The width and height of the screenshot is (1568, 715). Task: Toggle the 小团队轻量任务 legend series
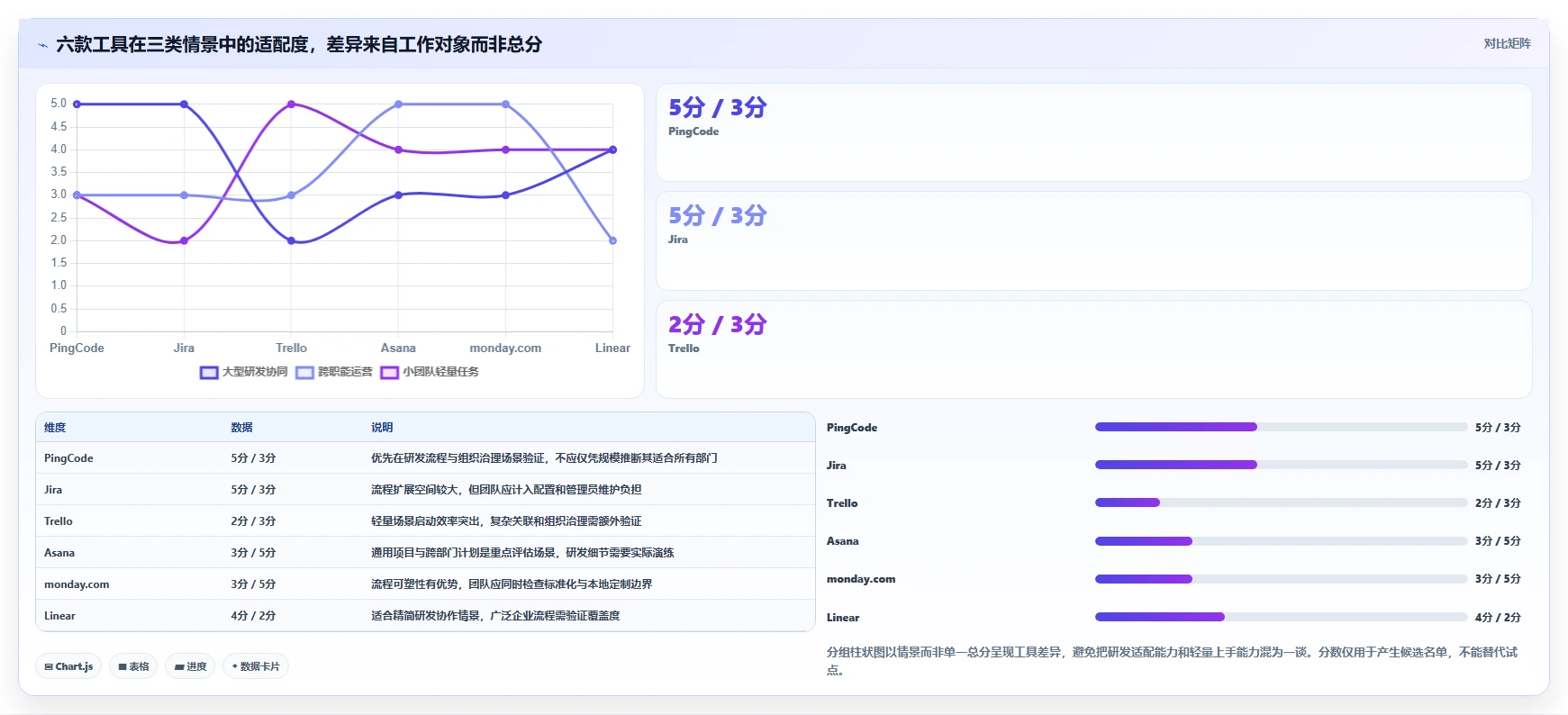pyautogui.click(x=430, y=372)
